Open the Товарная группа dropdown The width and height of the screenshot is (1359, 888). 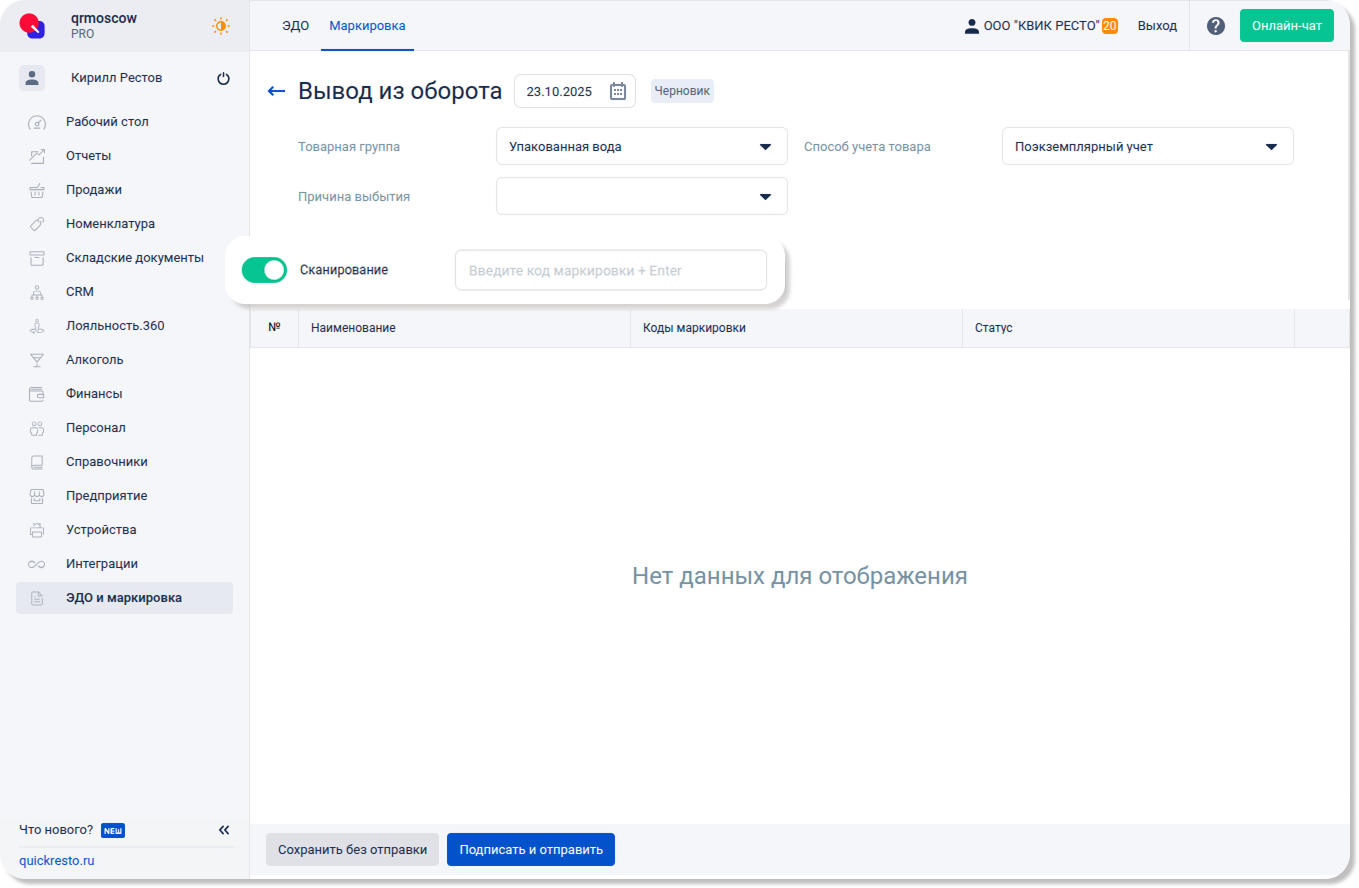click(641, 147)
